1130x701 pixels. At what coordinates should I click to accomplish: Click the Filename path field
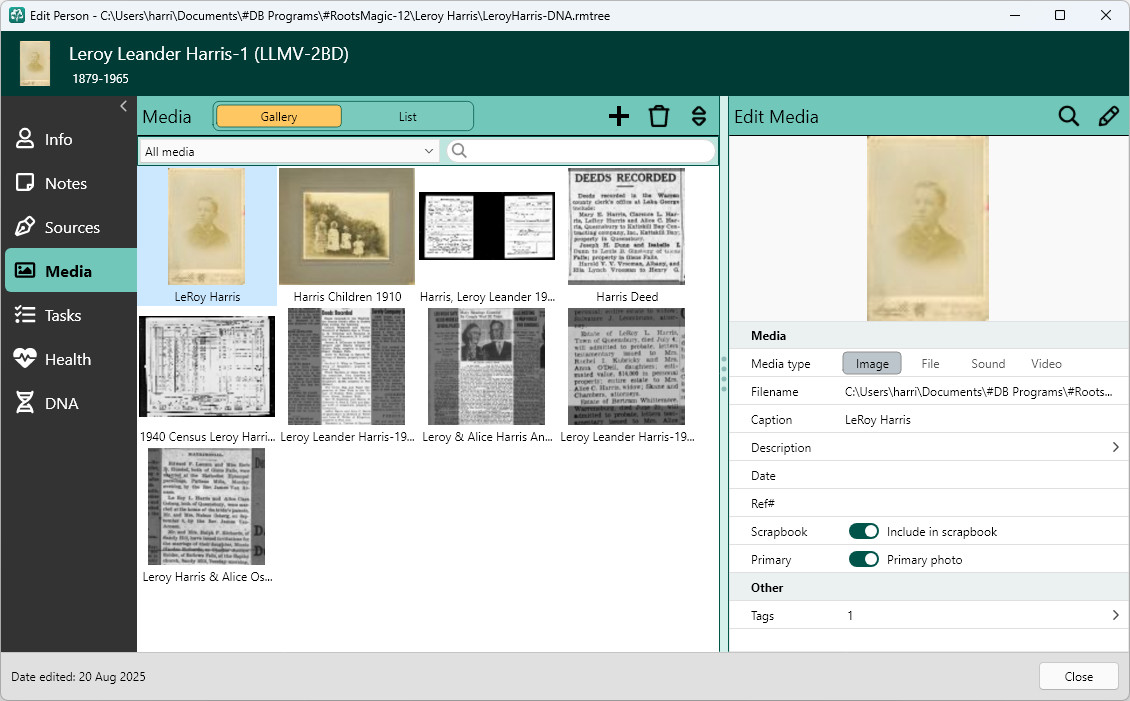[x=978, y=392]
